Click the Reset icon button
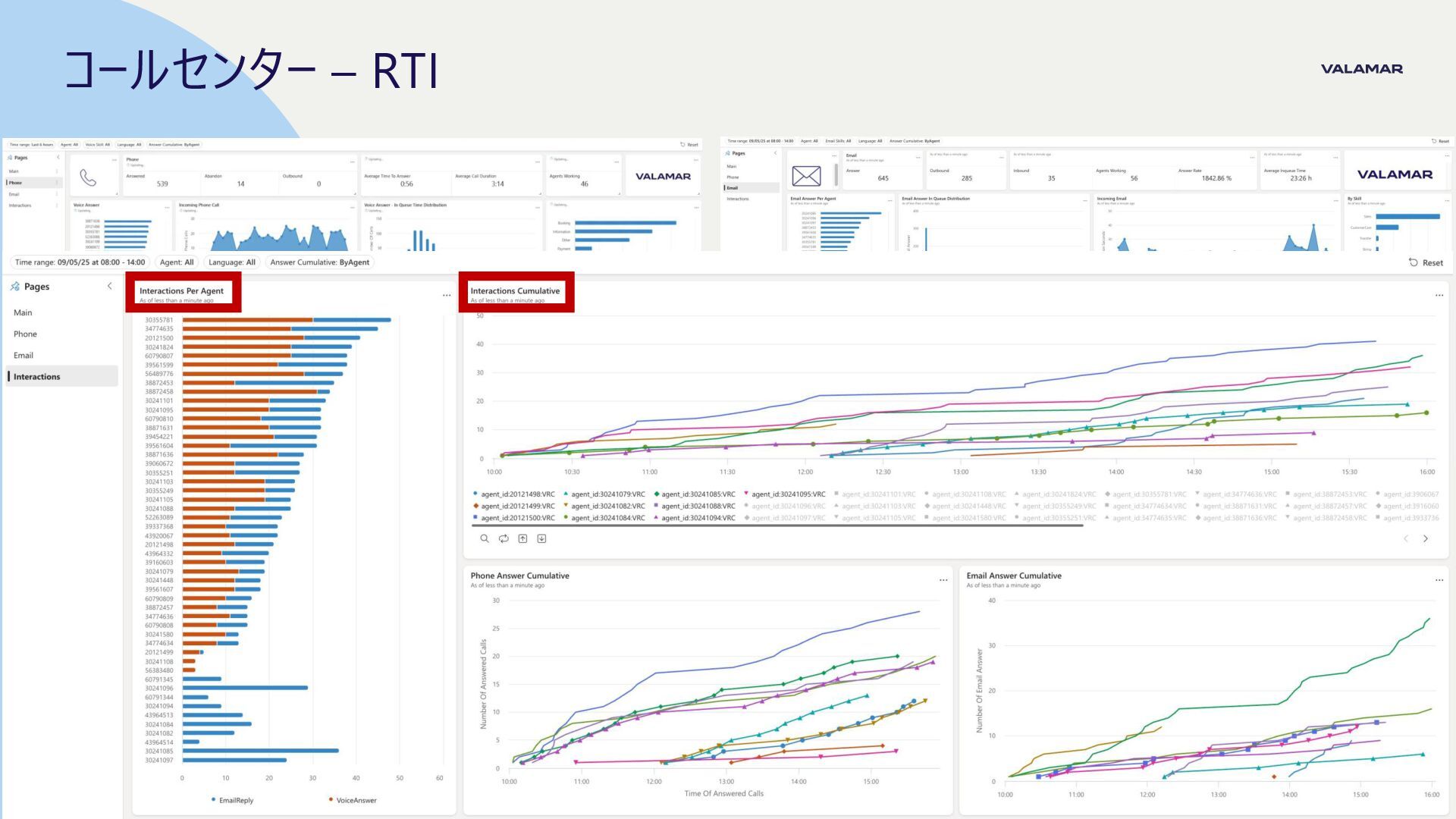 tap(1426, 262)
